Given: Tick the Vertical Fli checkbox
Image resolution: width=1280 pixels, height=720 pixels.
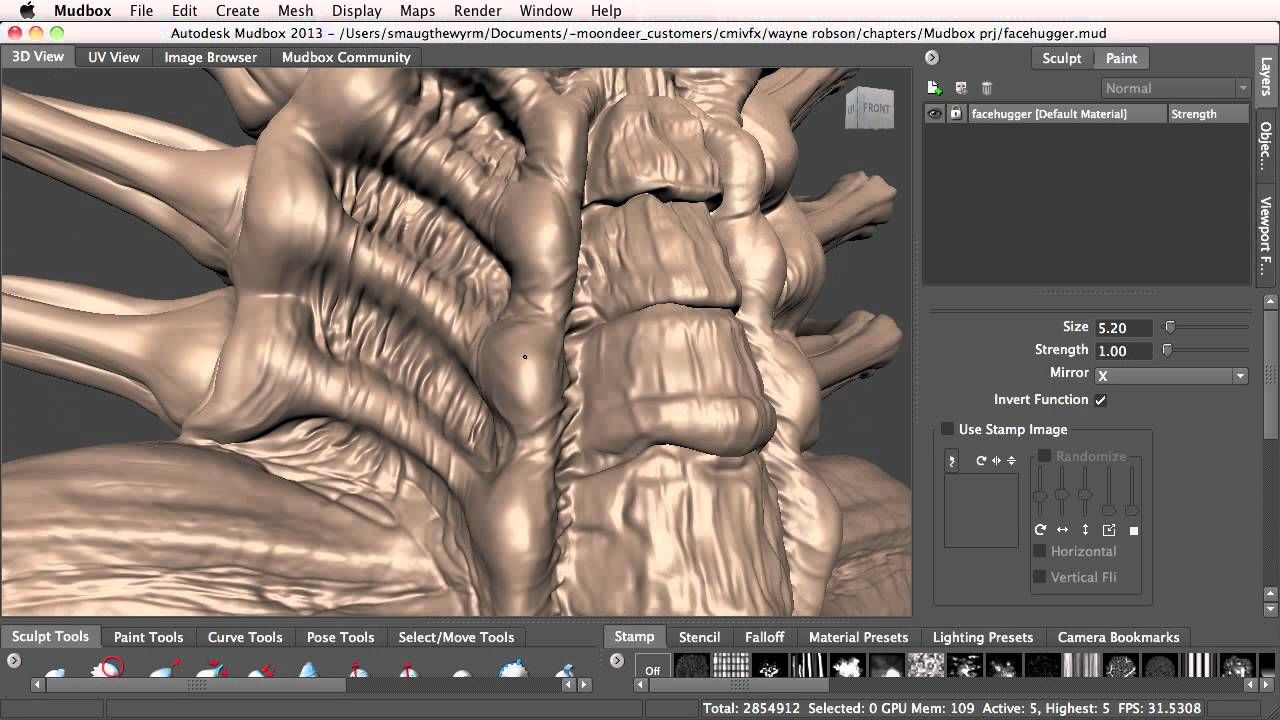Looking at the screenshot, I should [1039, 577].
